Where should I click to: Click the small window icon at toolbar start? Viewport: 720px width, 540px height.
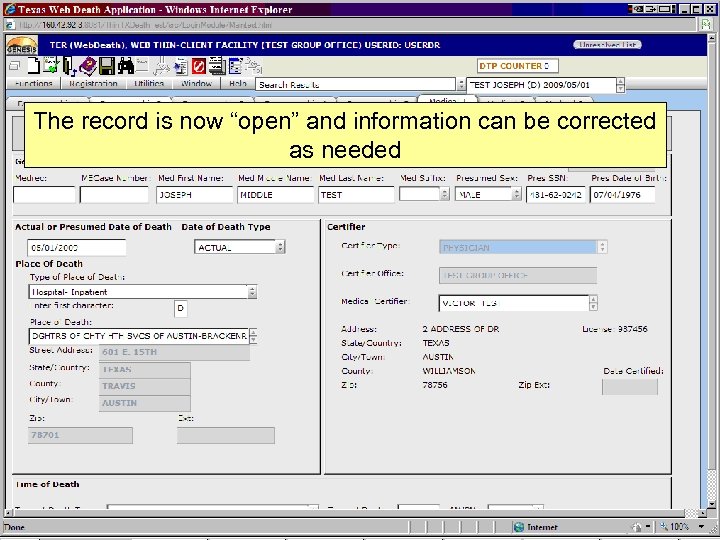tap(14, 66)
